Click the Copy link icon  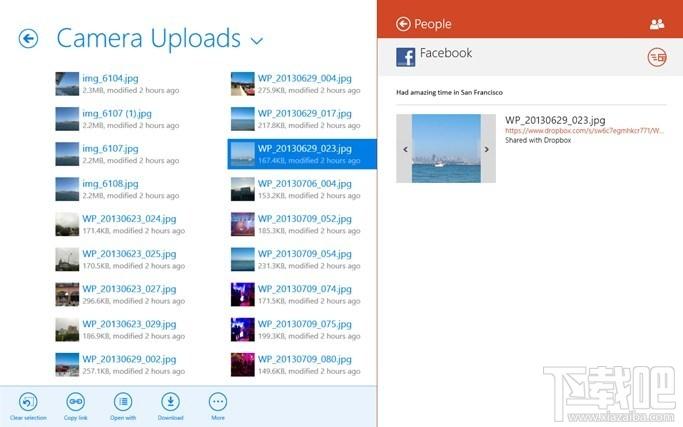point(75,402)
